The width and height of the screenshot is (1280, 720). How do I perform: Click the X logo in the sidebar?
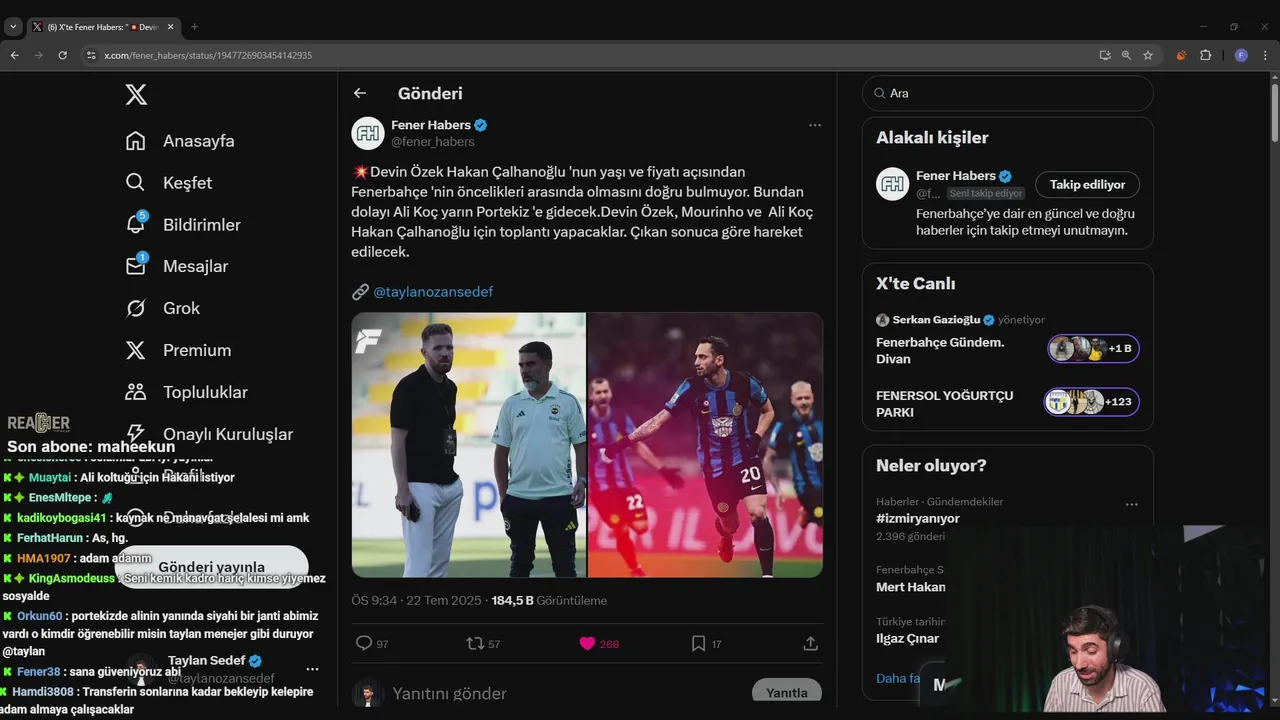click(x=136, y=95)
